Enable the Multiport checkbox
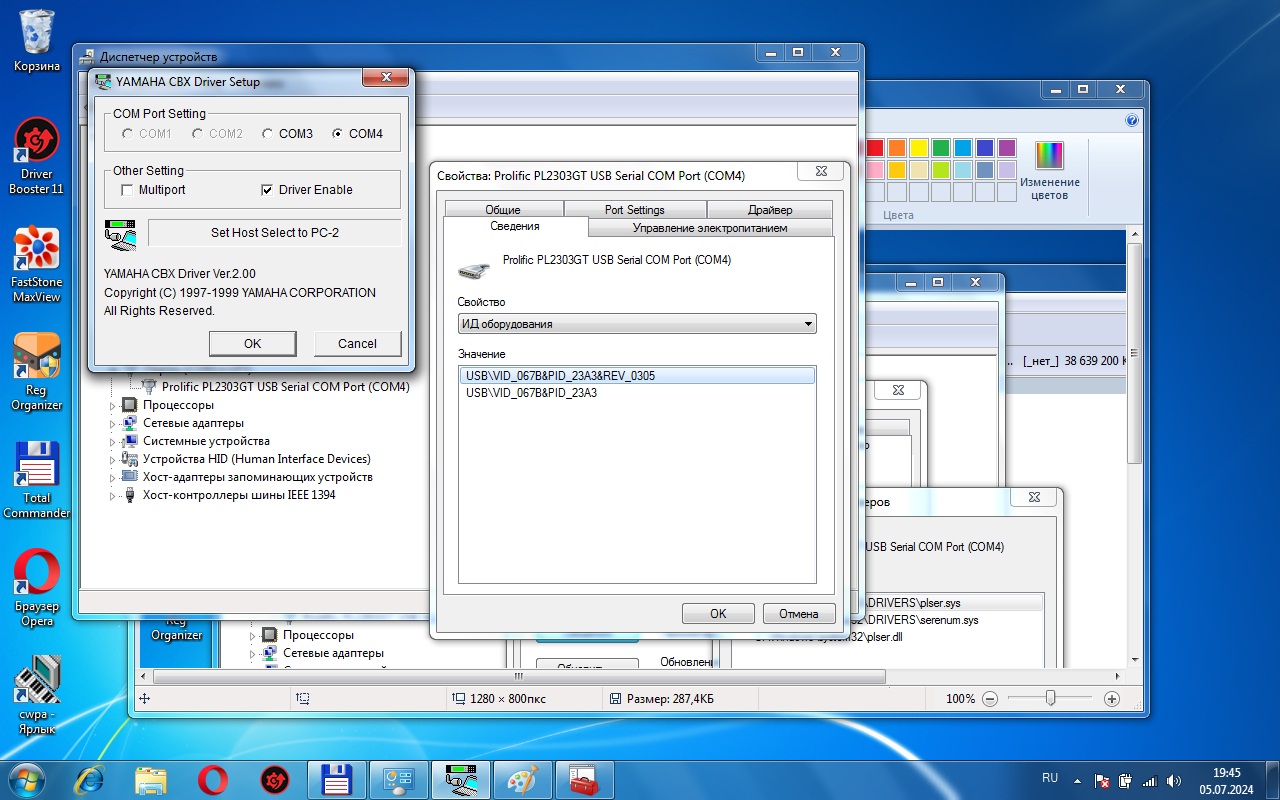 pos(127,190)
